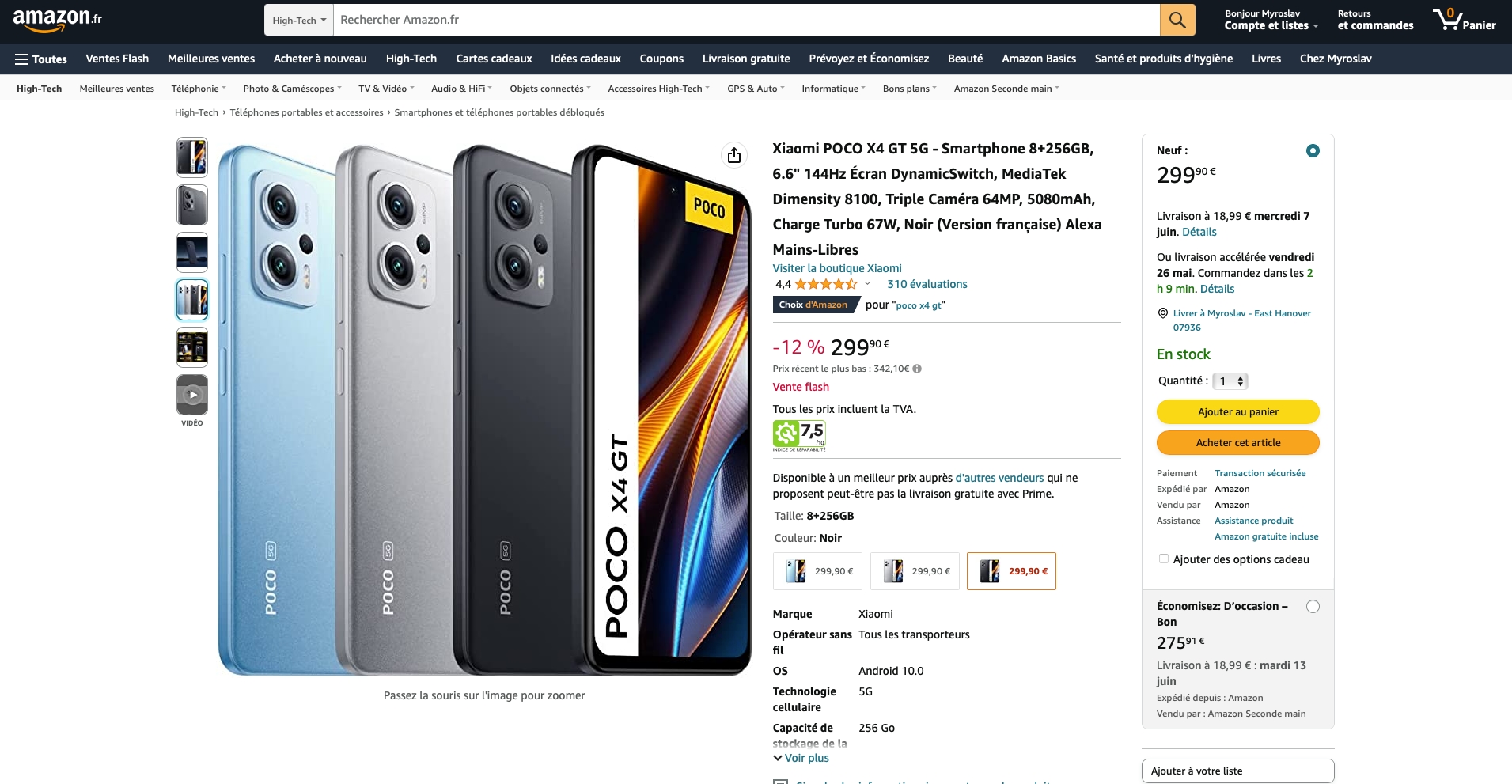Click the share icon above the product image
The height and width of the screenshot is (784, 1512).
coord(734,155)
